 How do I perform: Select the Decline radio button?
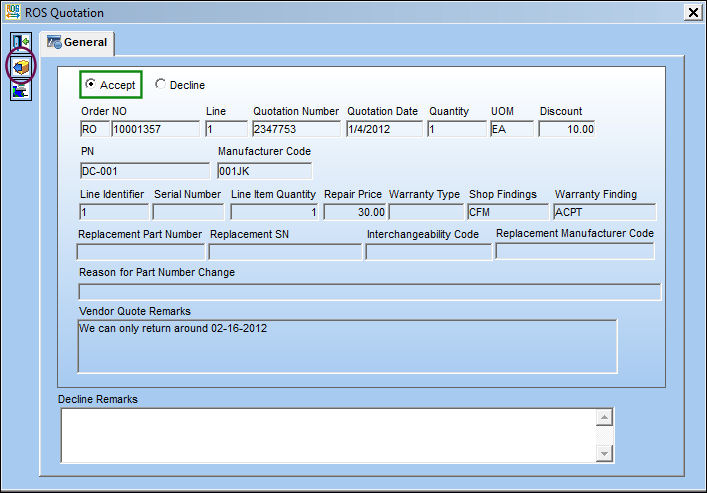[160, 84]
